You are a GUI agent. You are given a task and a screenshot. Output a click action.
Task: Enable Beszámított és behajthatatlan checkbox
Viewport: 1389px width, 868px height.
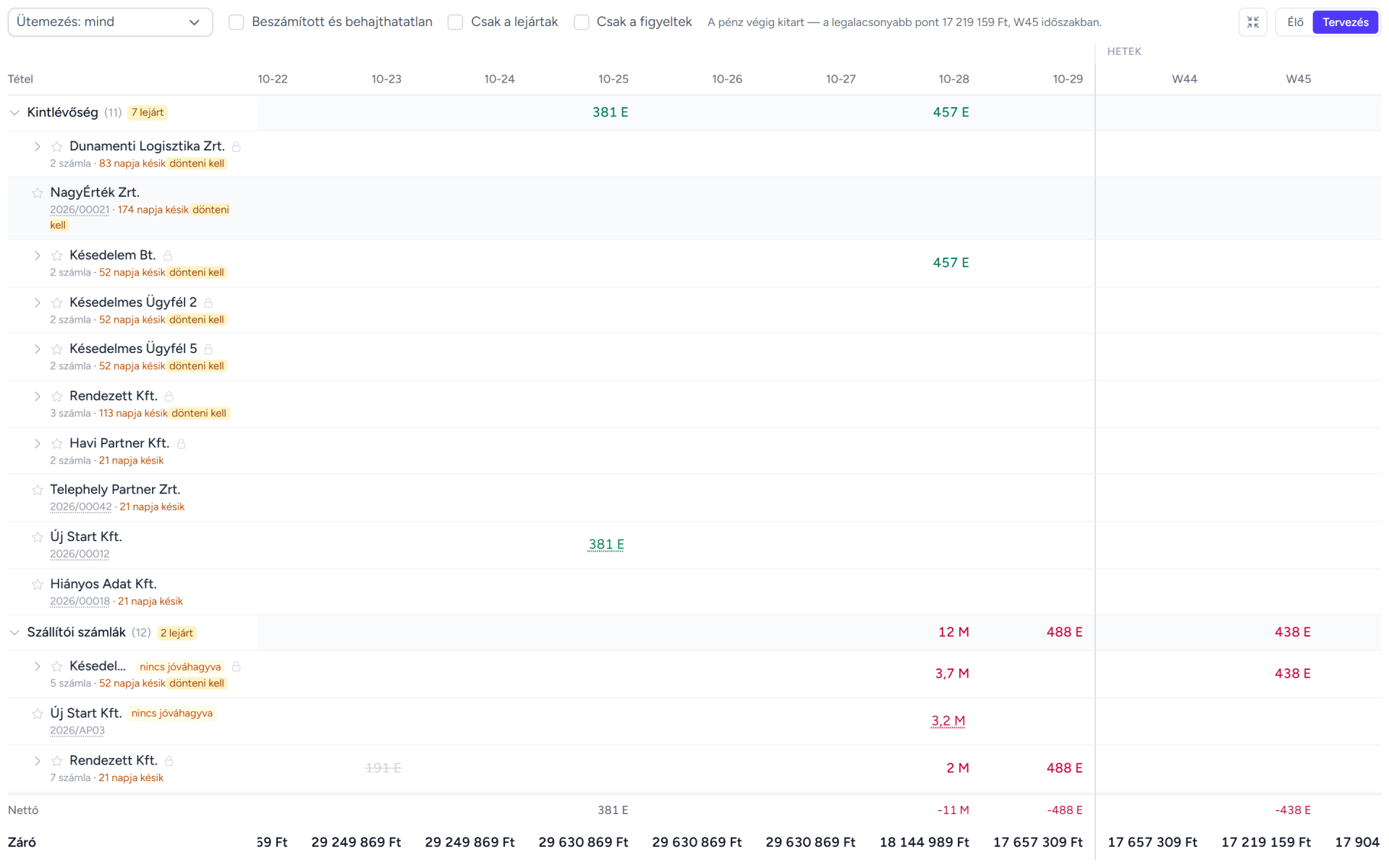coord(237,22)
